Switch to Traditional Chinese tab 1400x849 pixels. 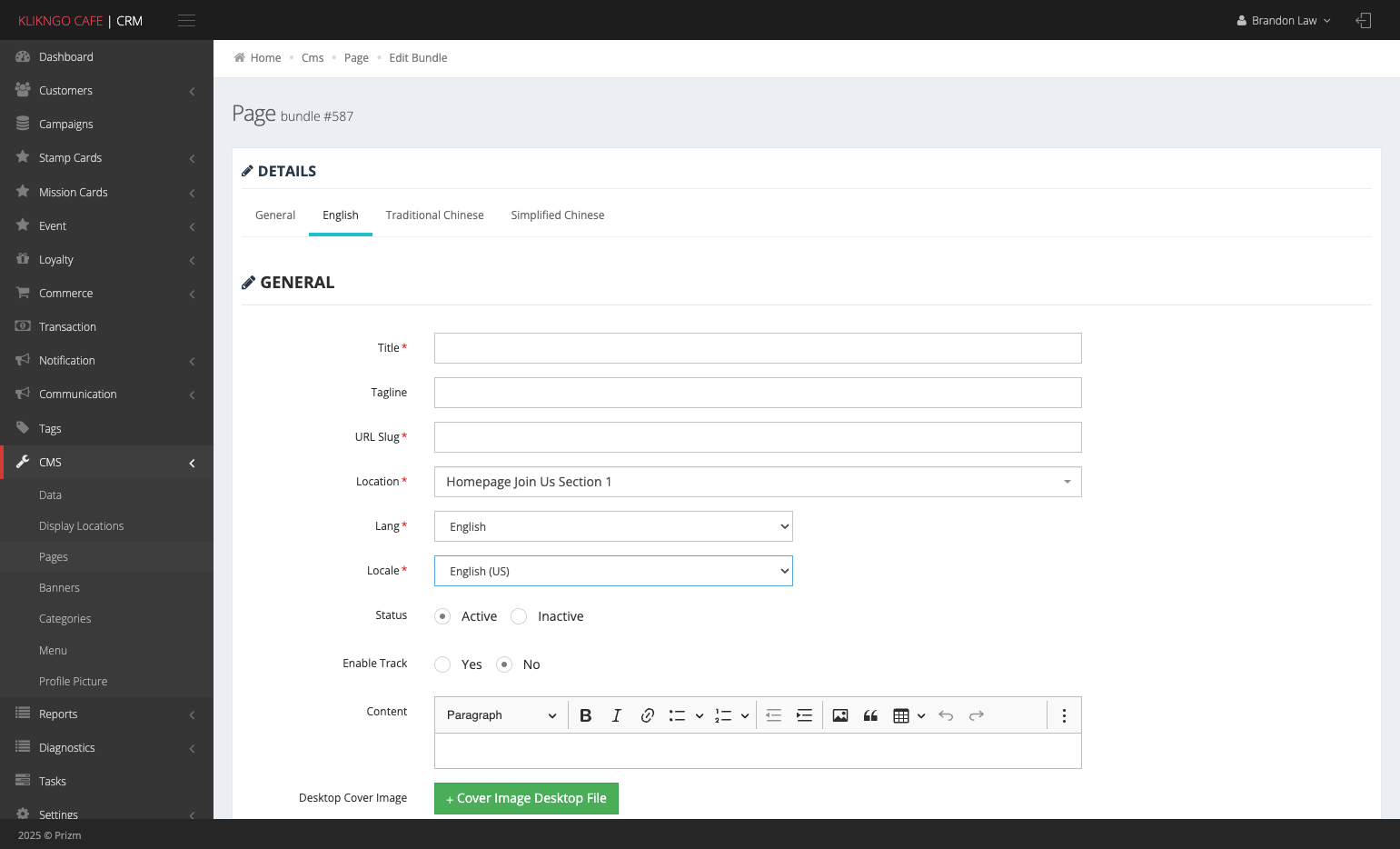pos(434,215)
